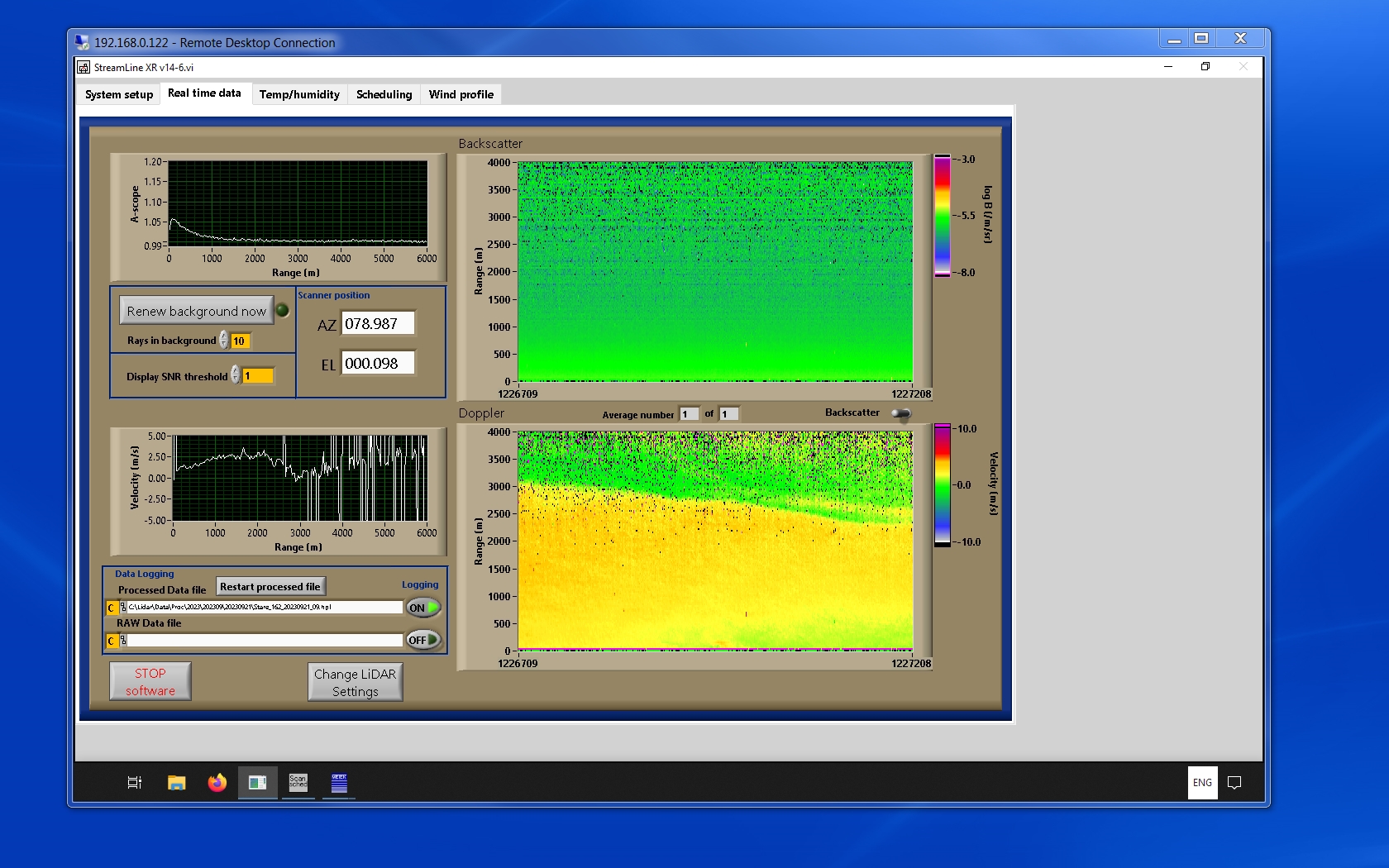Open File Explorer in the taskbar

176,782
